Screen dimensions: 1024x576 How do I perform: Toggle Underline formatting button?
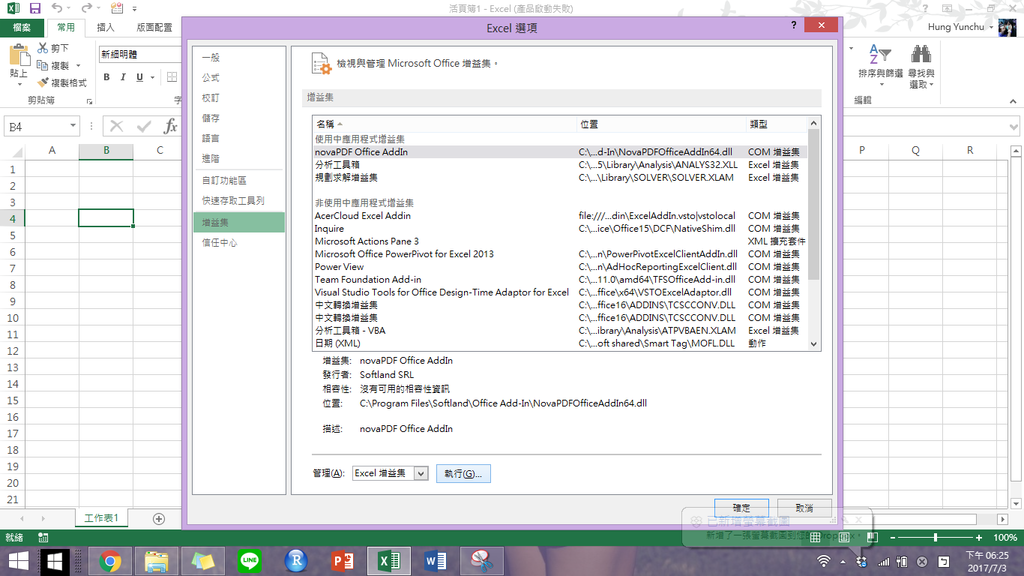point(139,77)
